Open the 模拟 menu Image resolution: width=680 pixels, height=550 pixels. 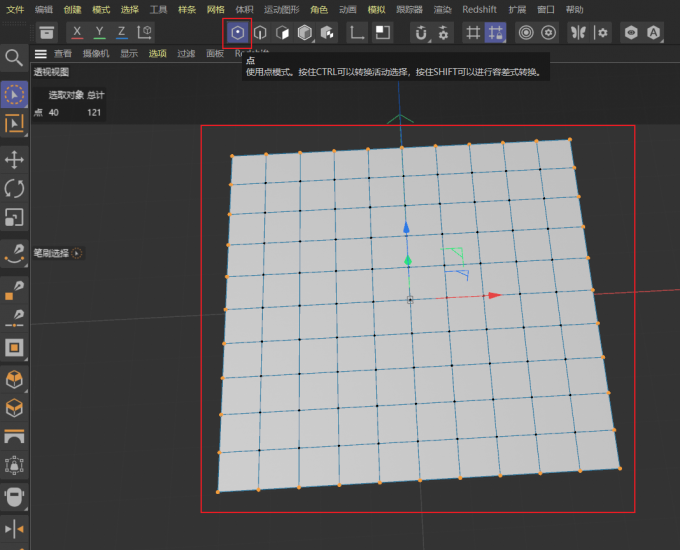point(376,10)
